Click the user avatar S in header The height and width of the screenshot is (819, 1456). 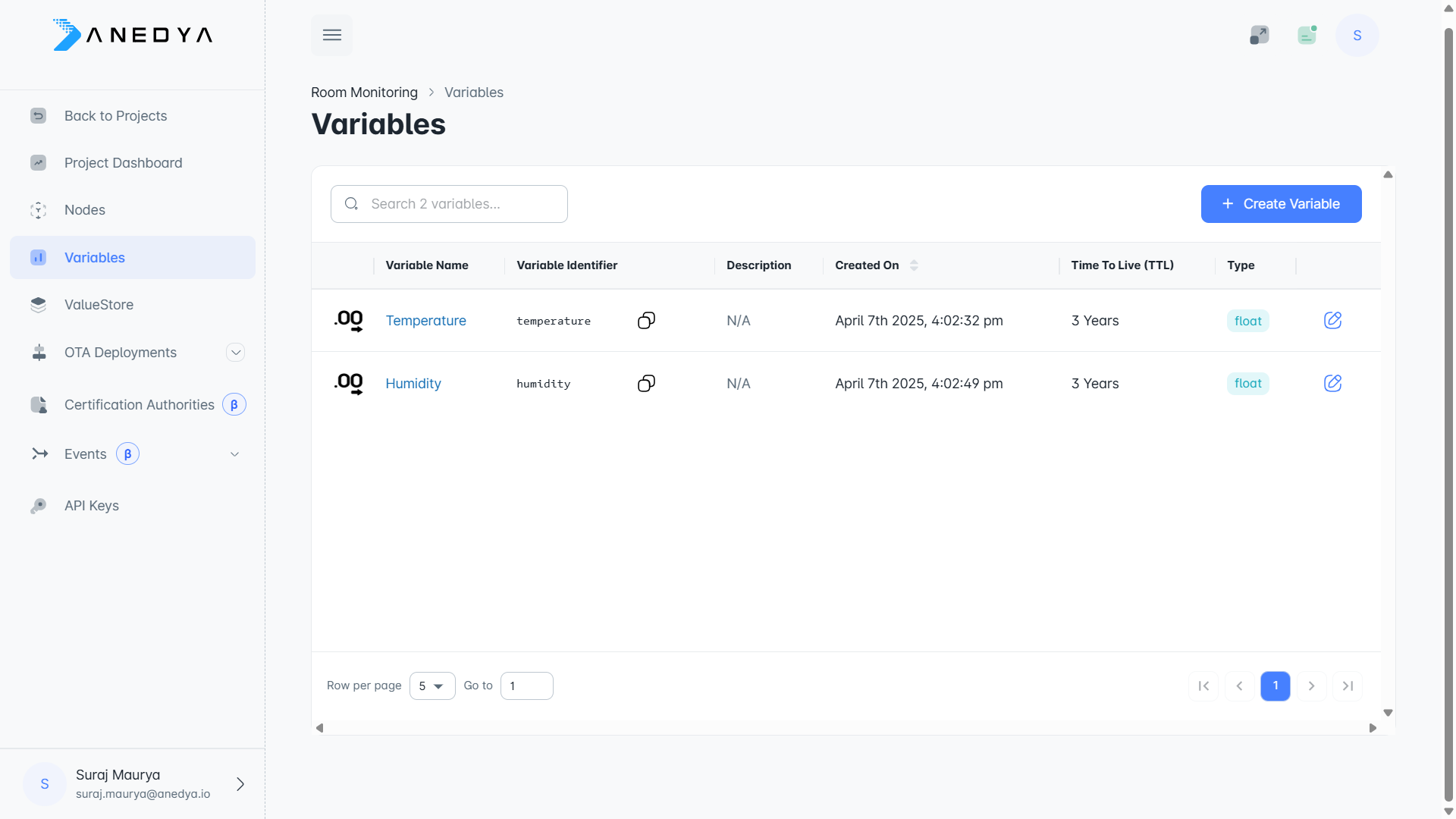(x=1357, y=35)
